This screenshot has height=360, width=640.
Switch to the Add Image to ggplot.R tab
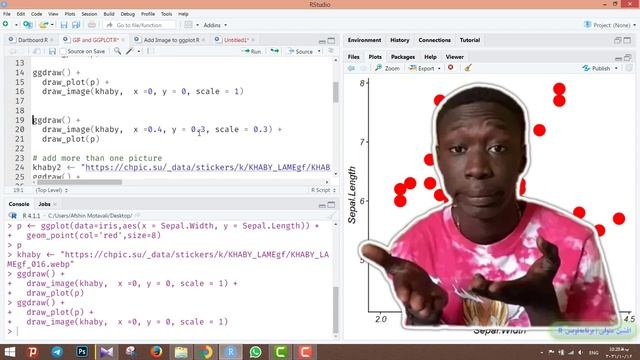click(x=171, y=40)
